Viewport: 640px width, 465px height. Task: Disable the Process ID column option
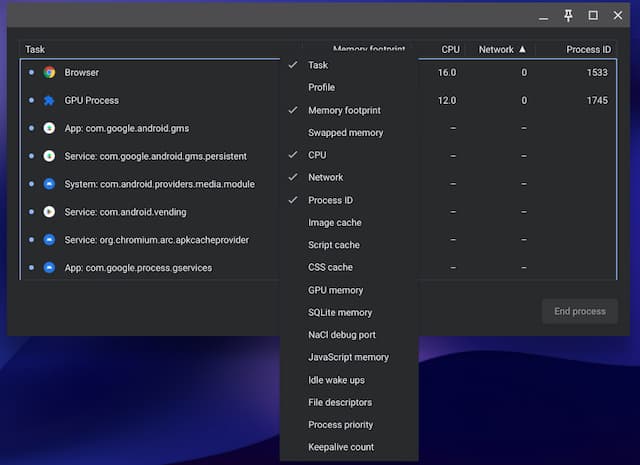[x=330, y=200]
